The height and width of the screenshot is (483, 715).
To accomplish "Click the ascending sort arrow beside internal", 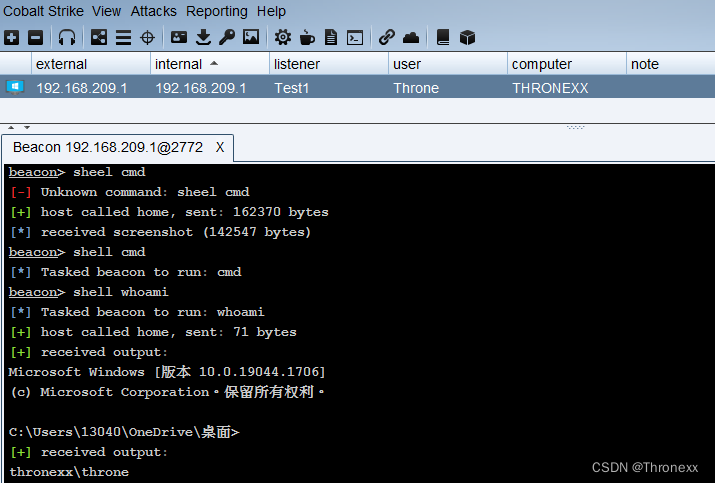I will [x=214, y=63].
